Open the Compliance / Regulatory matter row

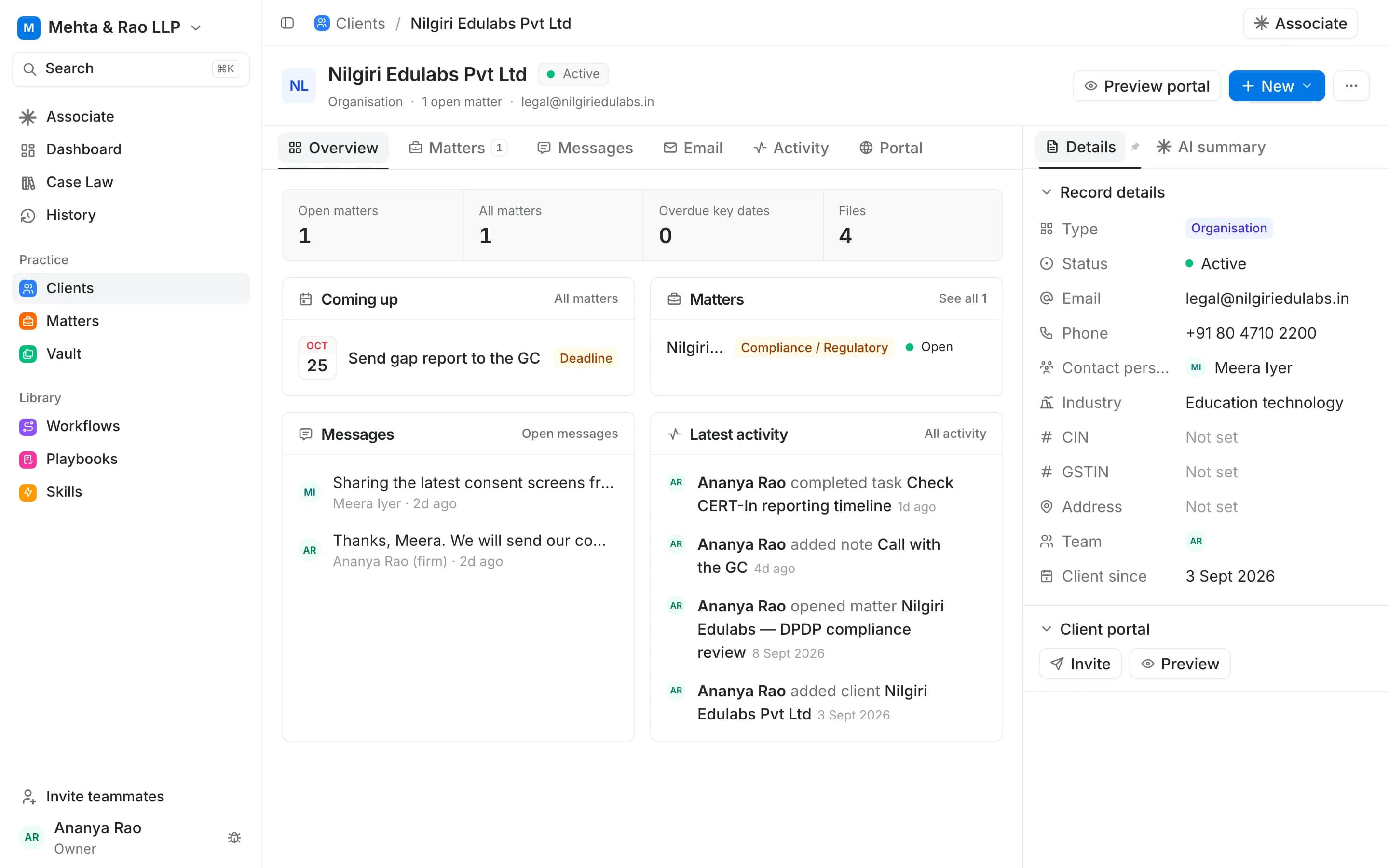point(826,347)
